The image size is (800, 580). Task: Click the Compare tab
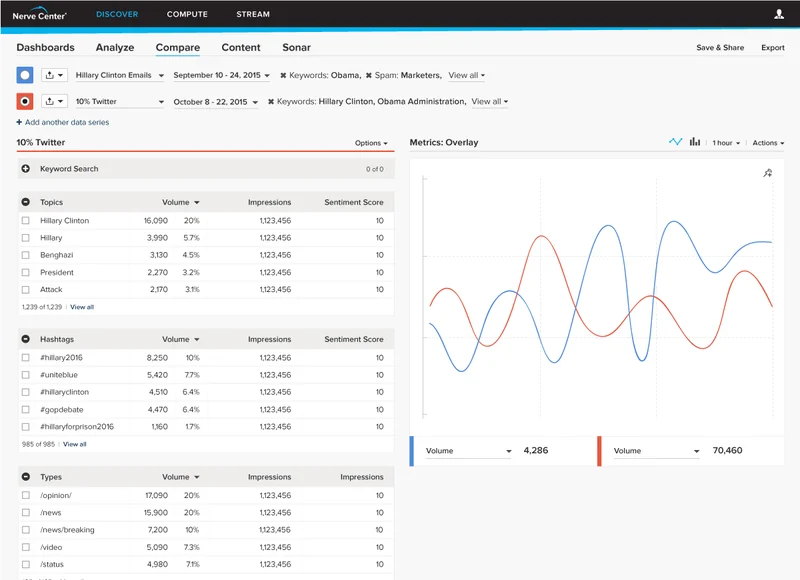click(x=178, y=47)
